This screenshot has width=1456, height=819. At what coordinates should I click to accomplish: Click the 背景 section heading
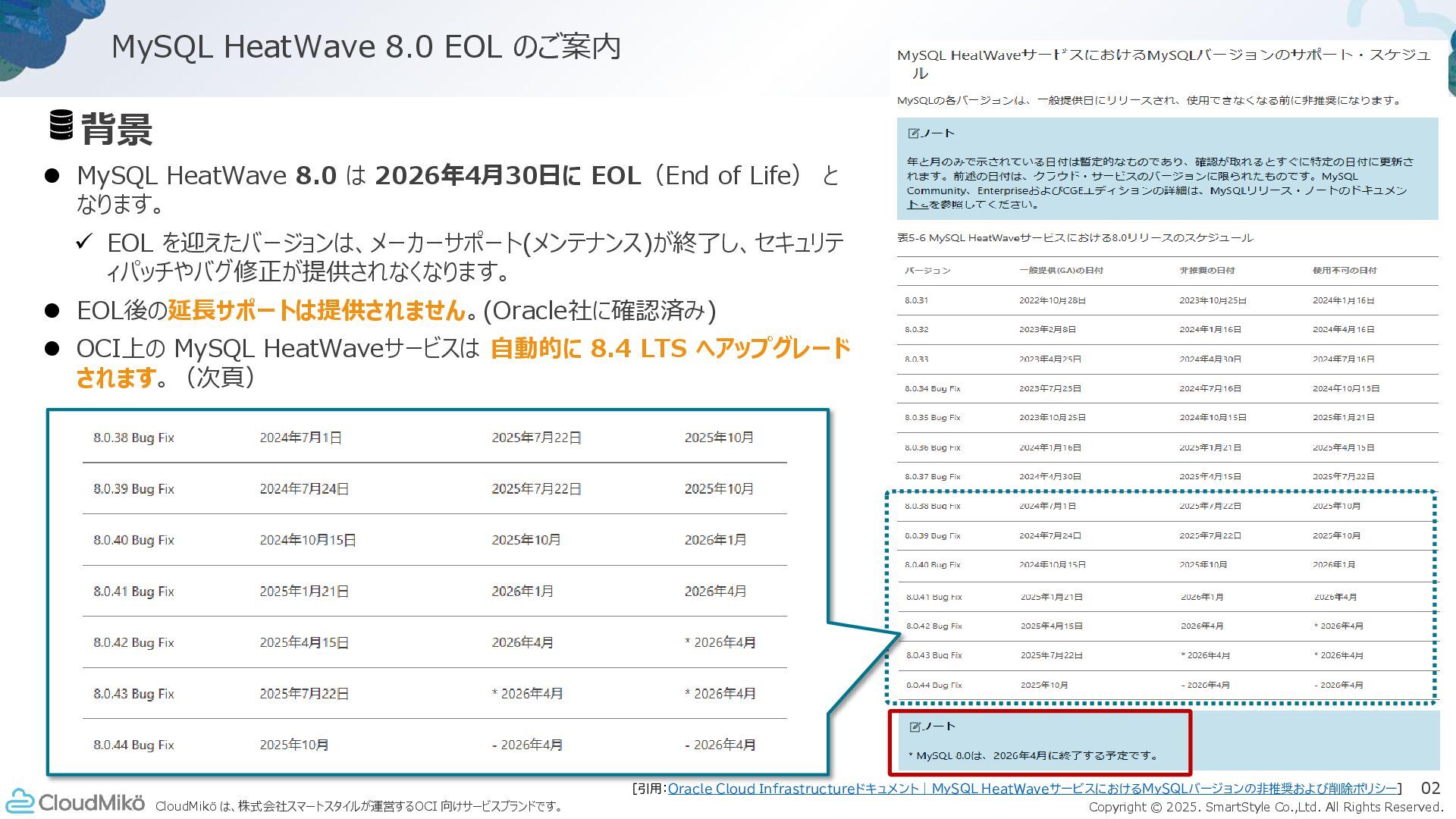[x=117, y=129]
